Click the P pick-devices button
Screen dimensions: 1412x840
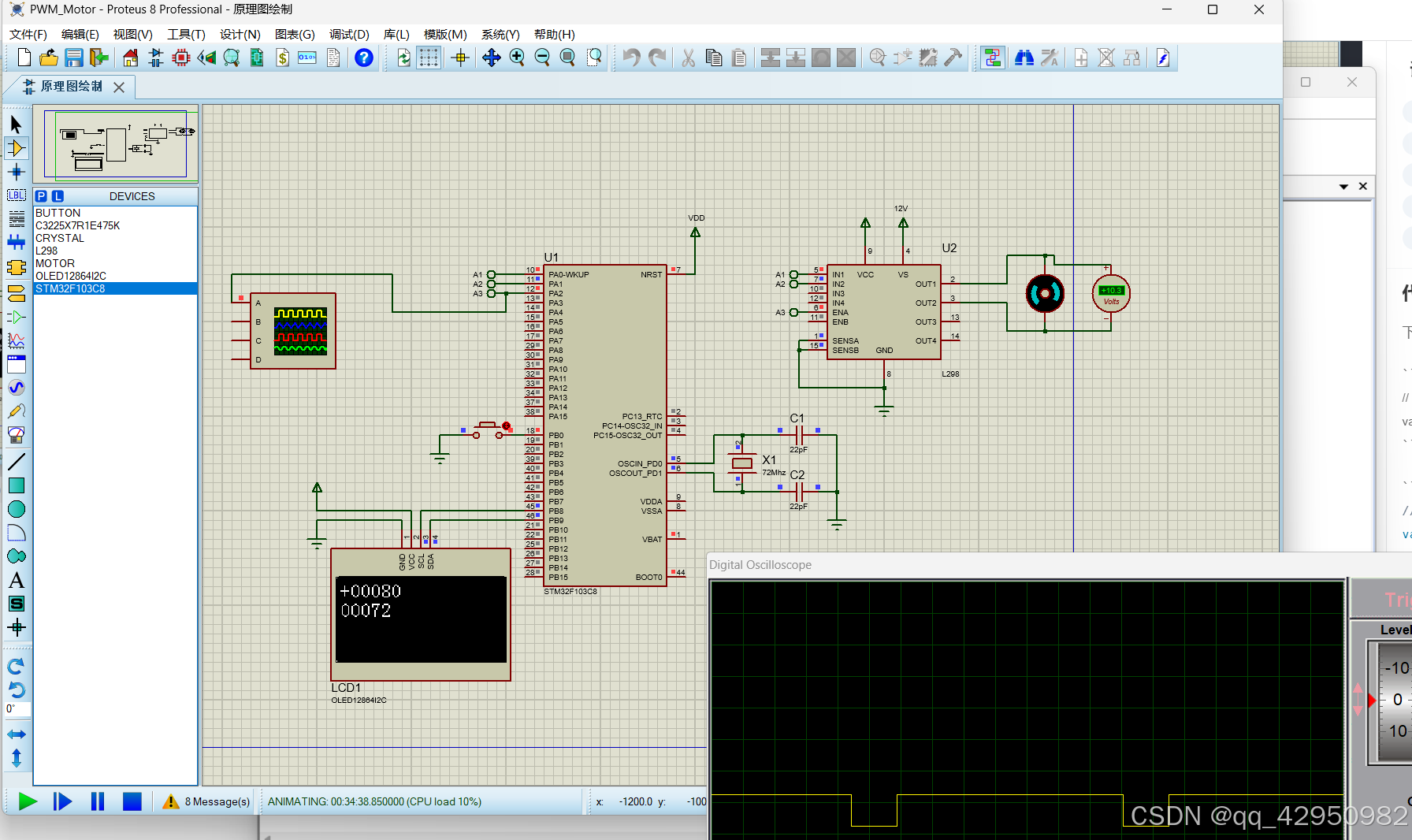click(x=41, y=195)
